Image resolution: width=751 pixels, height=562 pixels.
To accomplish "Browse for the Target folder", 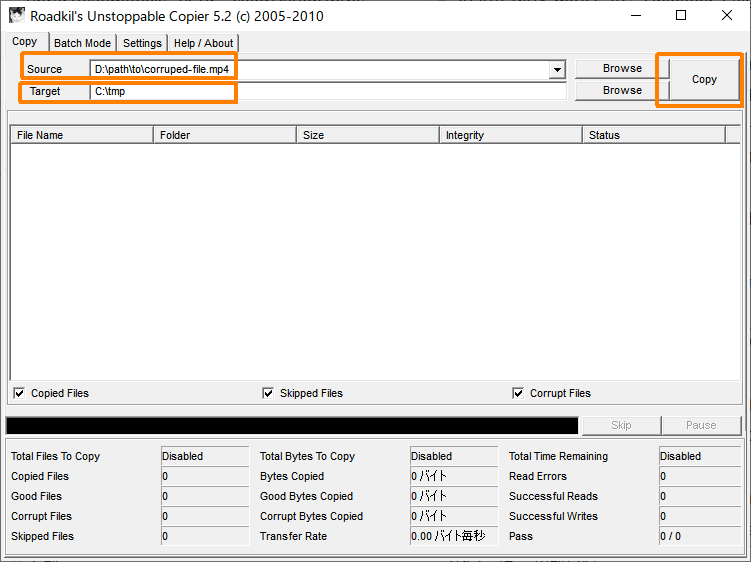I will [x=622, y=91].
